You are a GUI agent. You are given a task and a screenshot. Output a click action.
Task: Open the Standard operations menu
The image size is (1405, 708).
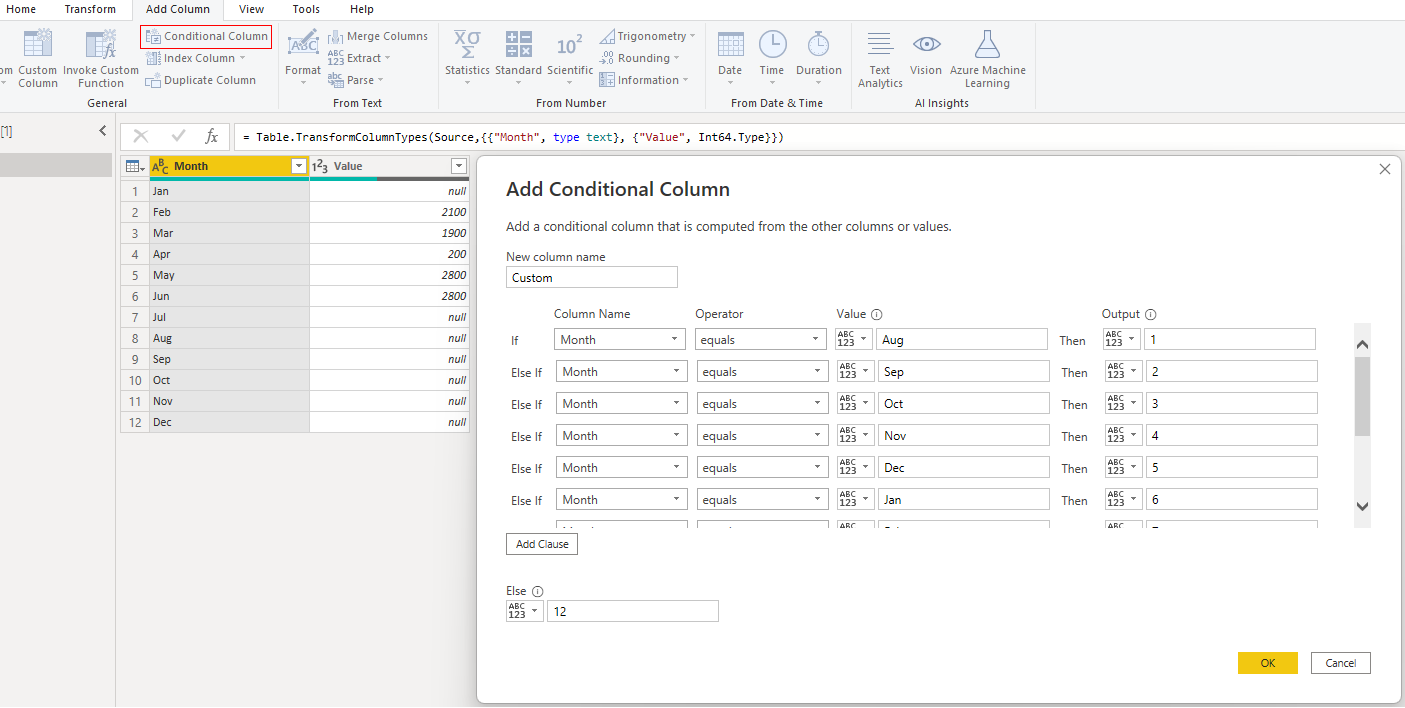(518, 58)
